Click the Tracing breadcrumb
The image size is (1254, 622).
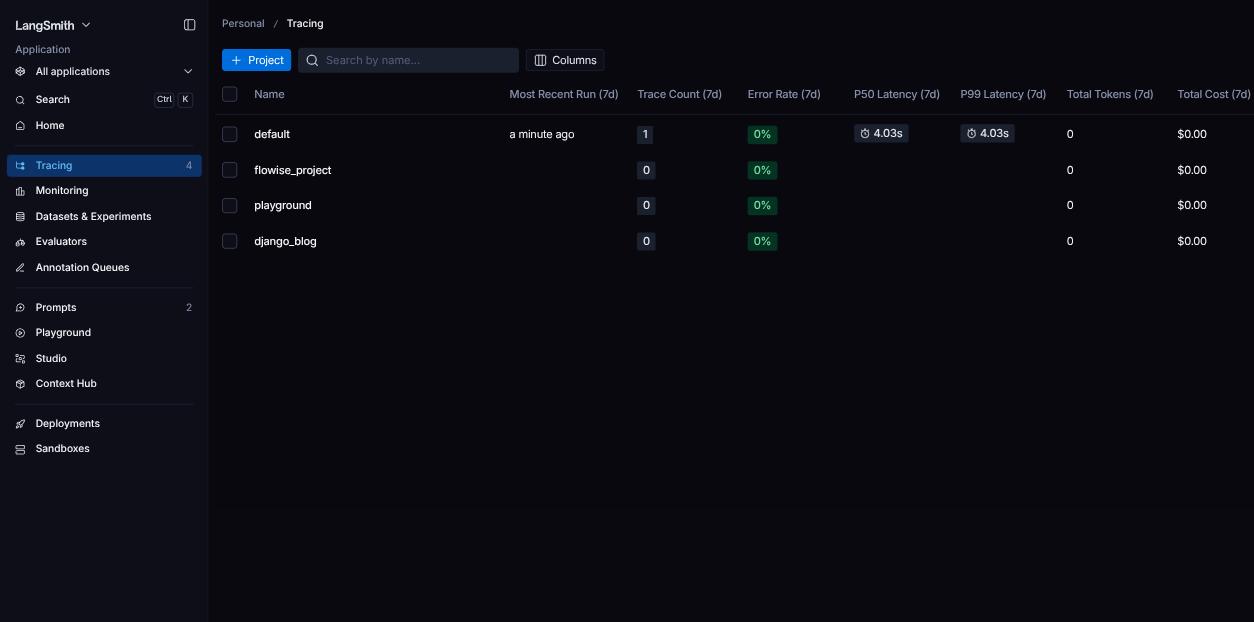305,23
